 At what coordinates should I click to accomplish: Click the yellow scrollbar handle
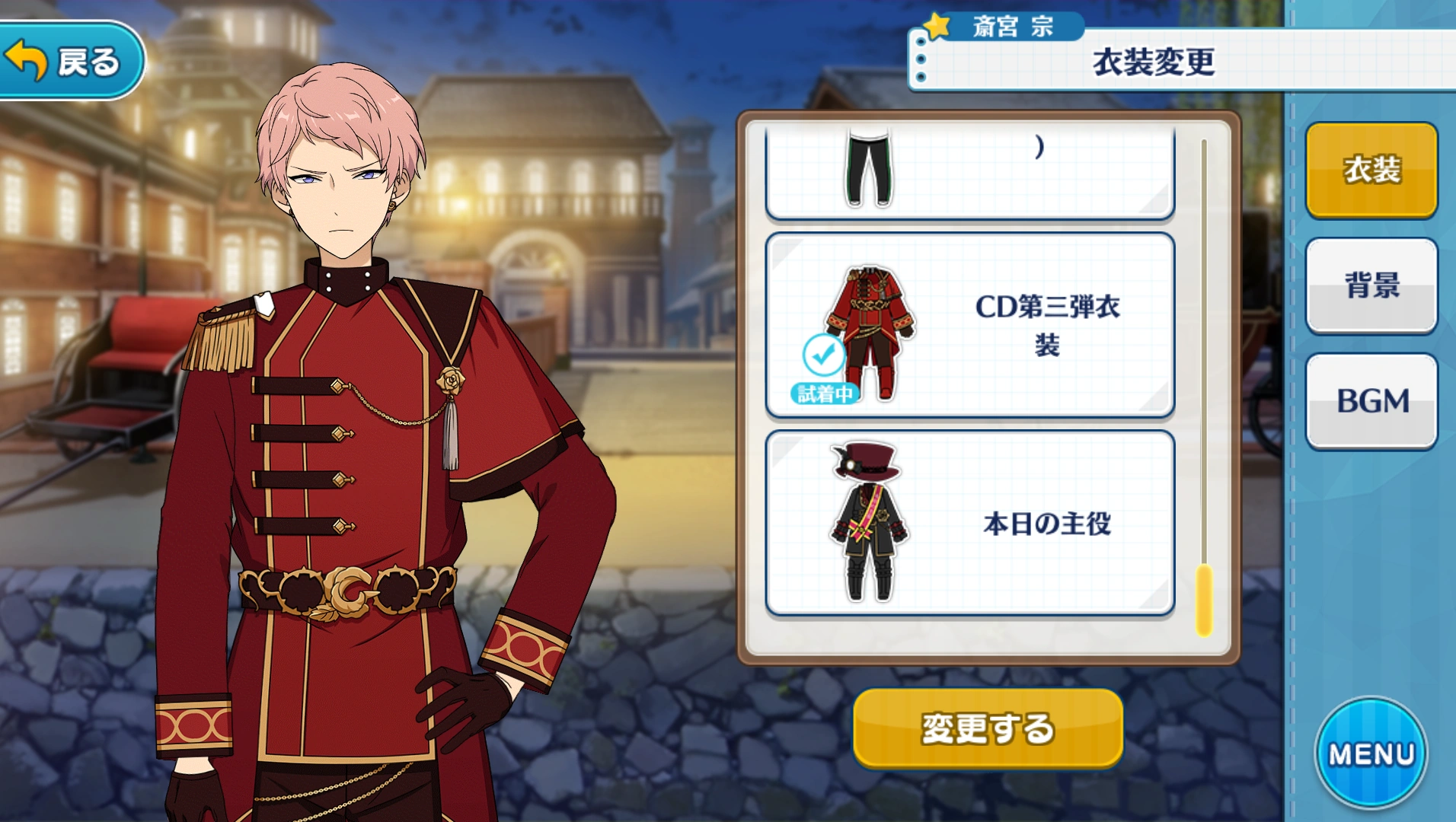pos(1203,601)
